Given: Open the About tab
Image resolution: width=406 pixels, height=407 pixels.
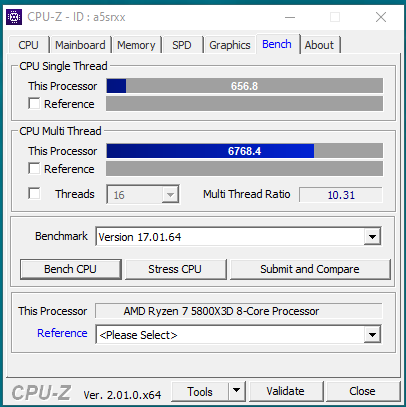Looking at the screenshot, I should pyautogui.click(x=319, y=45).
